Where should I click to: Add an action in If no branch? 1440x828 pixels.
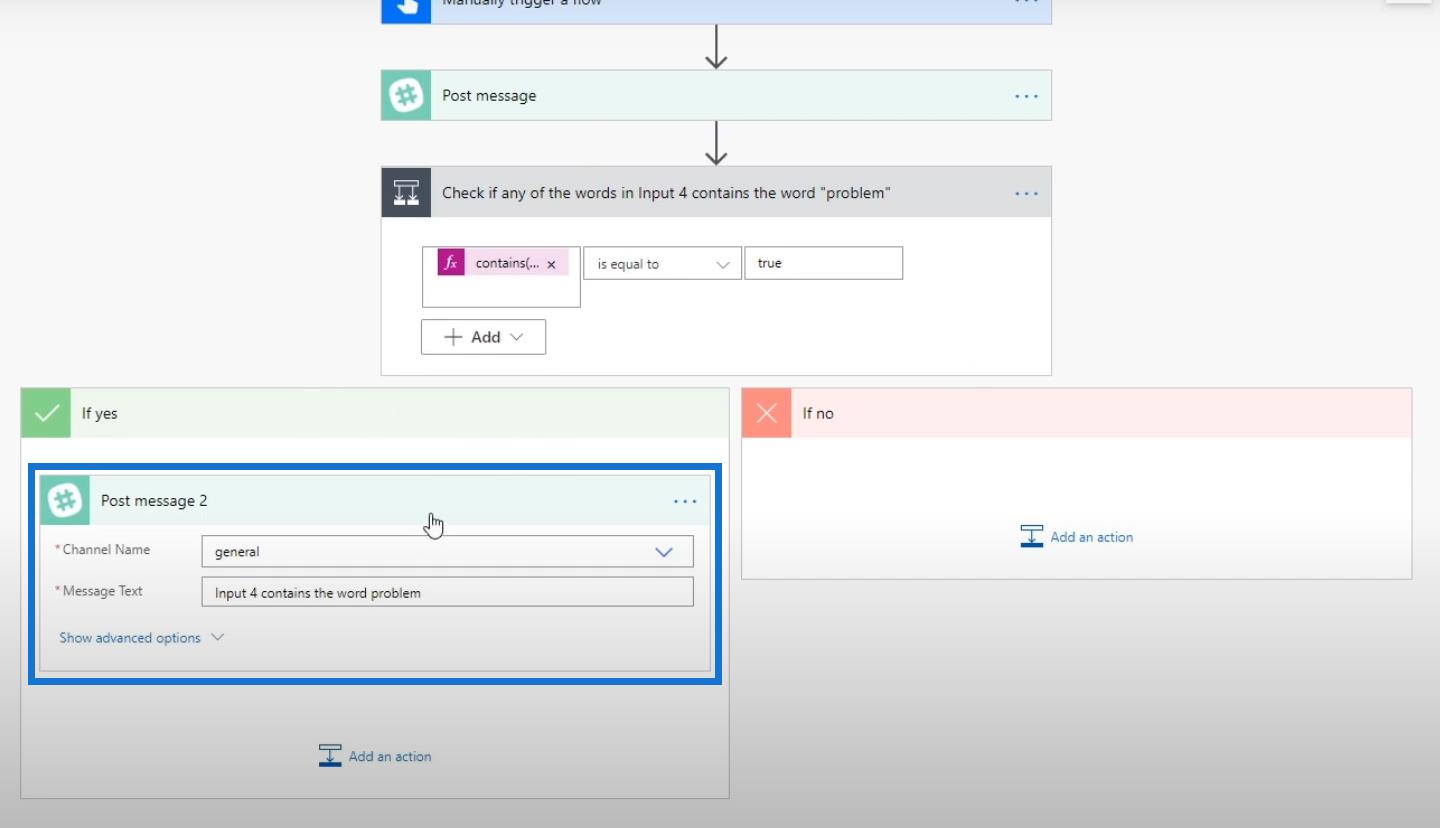[x=1076, y=537]
